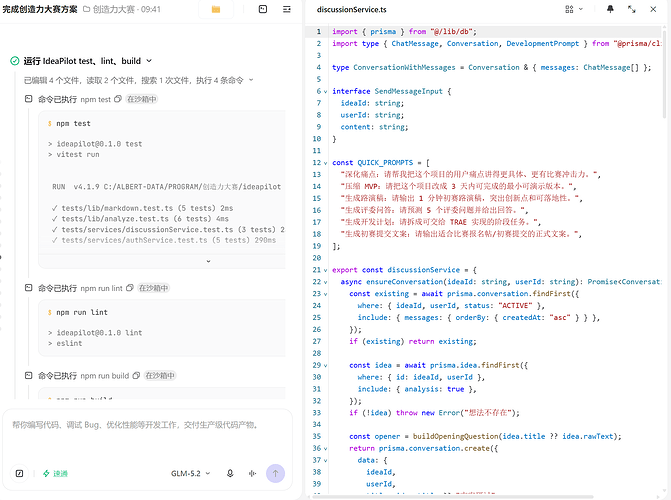Screen dimensions: 671x500
Task: Expand the npm test output with bottom chevron
Action: pos(208,261)
